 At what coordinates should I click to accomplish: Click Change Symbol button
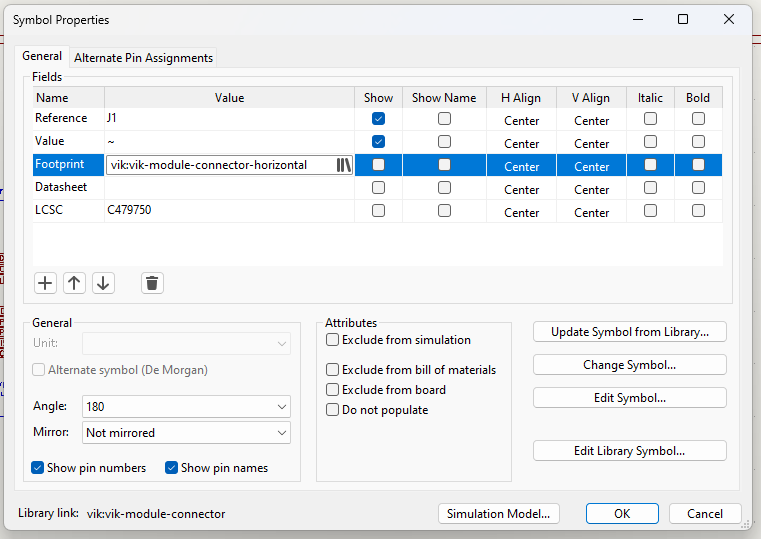pyautogui.click(x=629, y=365)
